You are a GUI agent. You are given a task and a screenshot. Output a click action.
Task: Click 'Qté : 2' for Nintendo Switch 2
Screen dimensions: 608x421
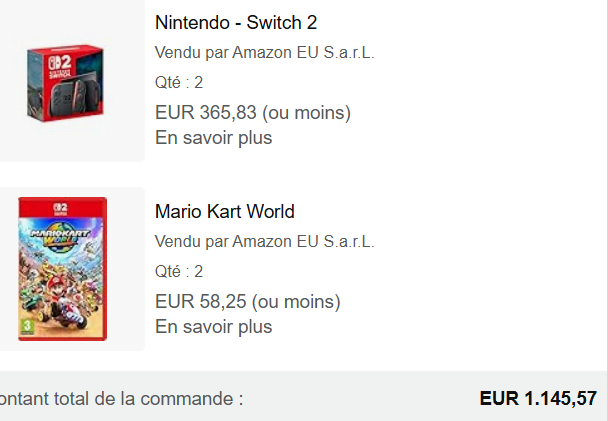tap(179, 82)
